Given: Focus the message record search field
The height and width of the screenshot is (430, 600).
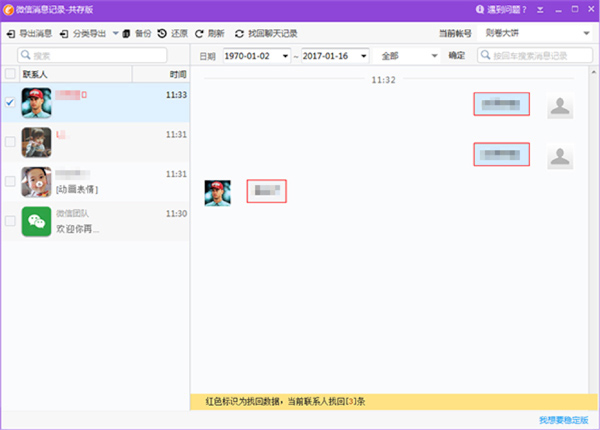Looking at the screenshot, I should 535,55.
